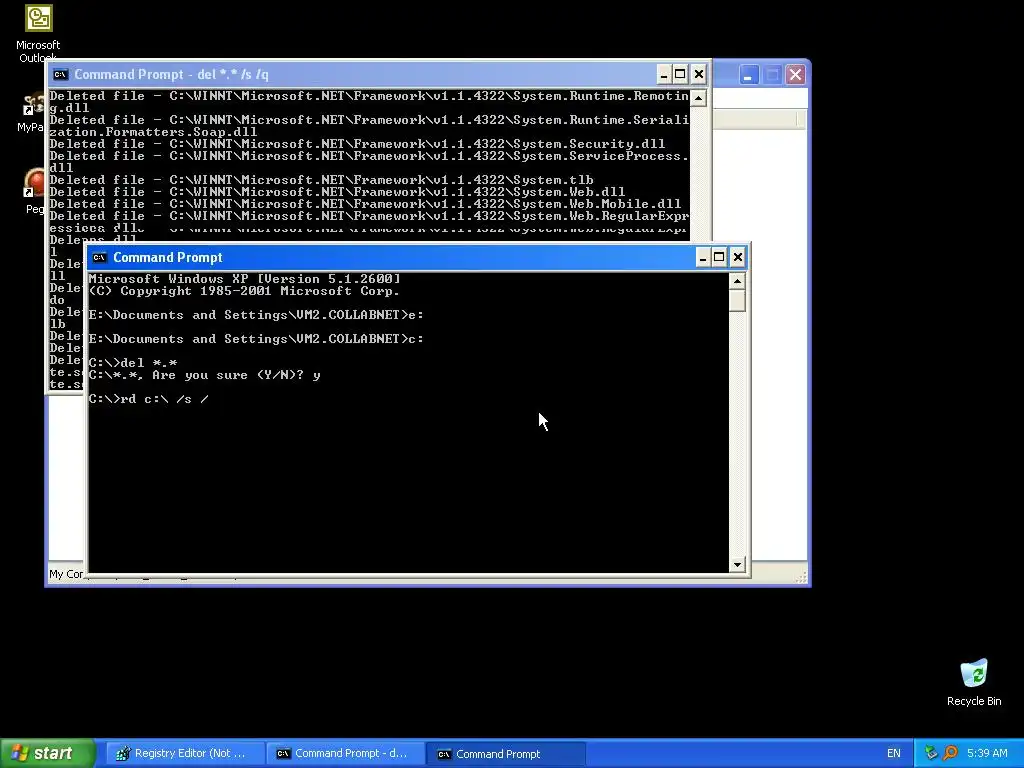Screen dimensions: 1024x768
Task: Click the EN language indicator in taskbar
Action: click(893, 754)
